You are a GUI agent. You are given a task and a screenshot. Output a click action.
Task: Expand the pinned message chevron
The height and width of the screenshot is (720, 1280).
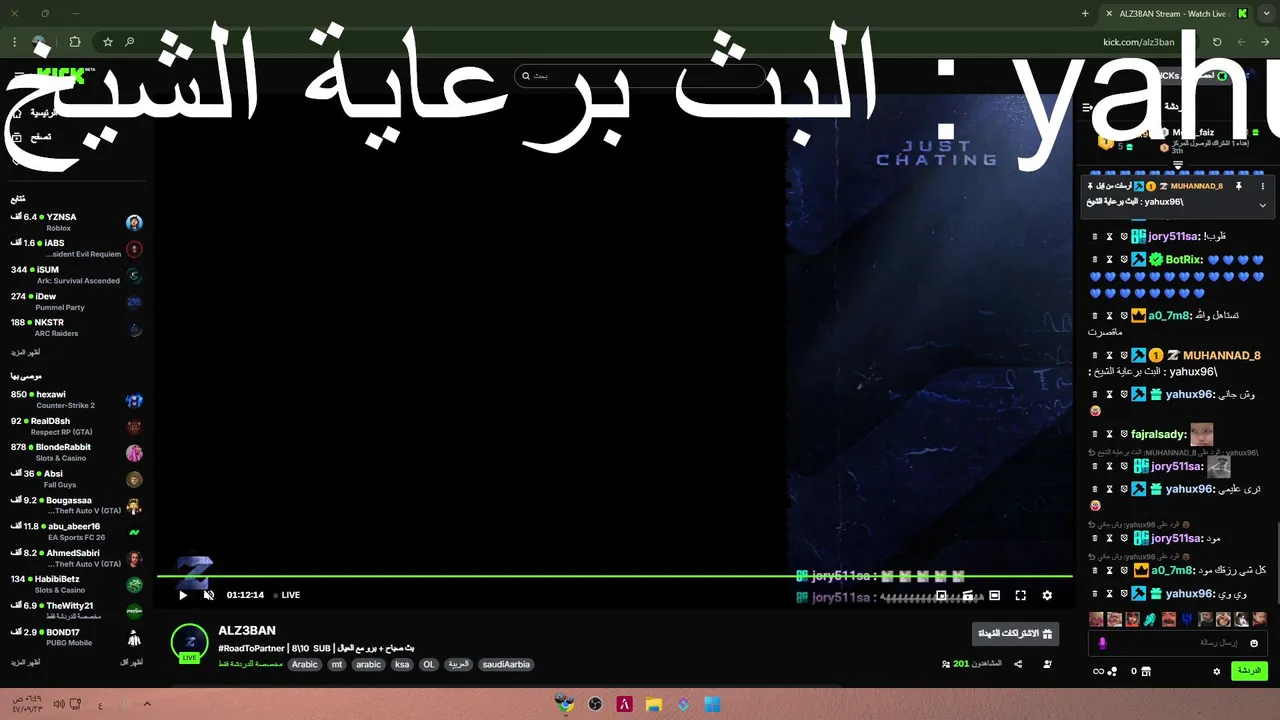pos(1262,205)
